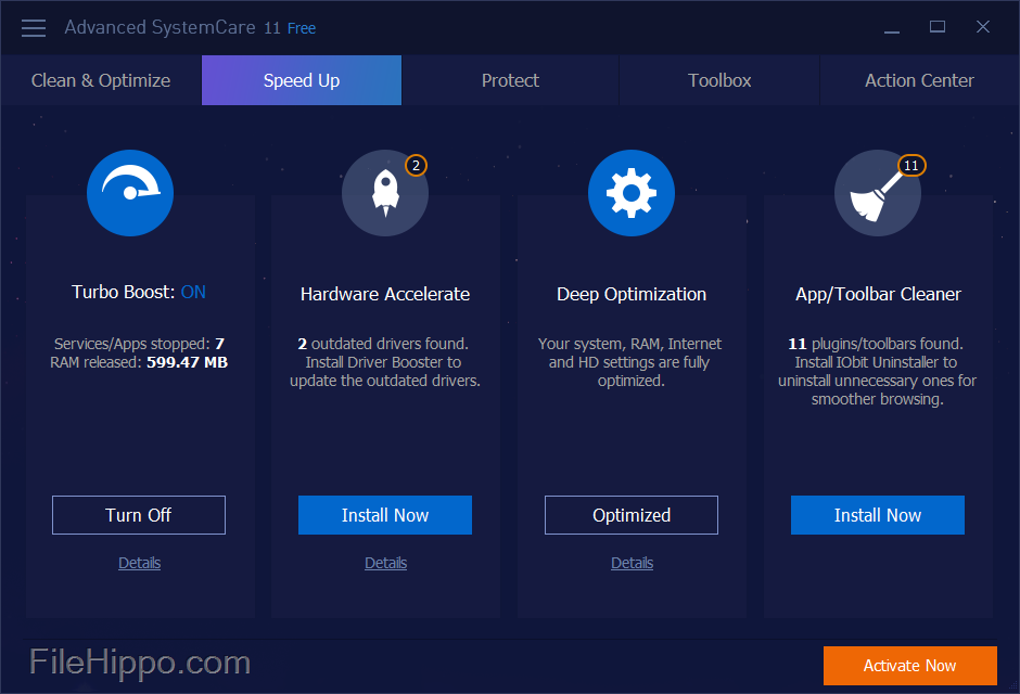
Task: Click the App/Toolbar Cleaner broom icon
Action: (876, 194)
